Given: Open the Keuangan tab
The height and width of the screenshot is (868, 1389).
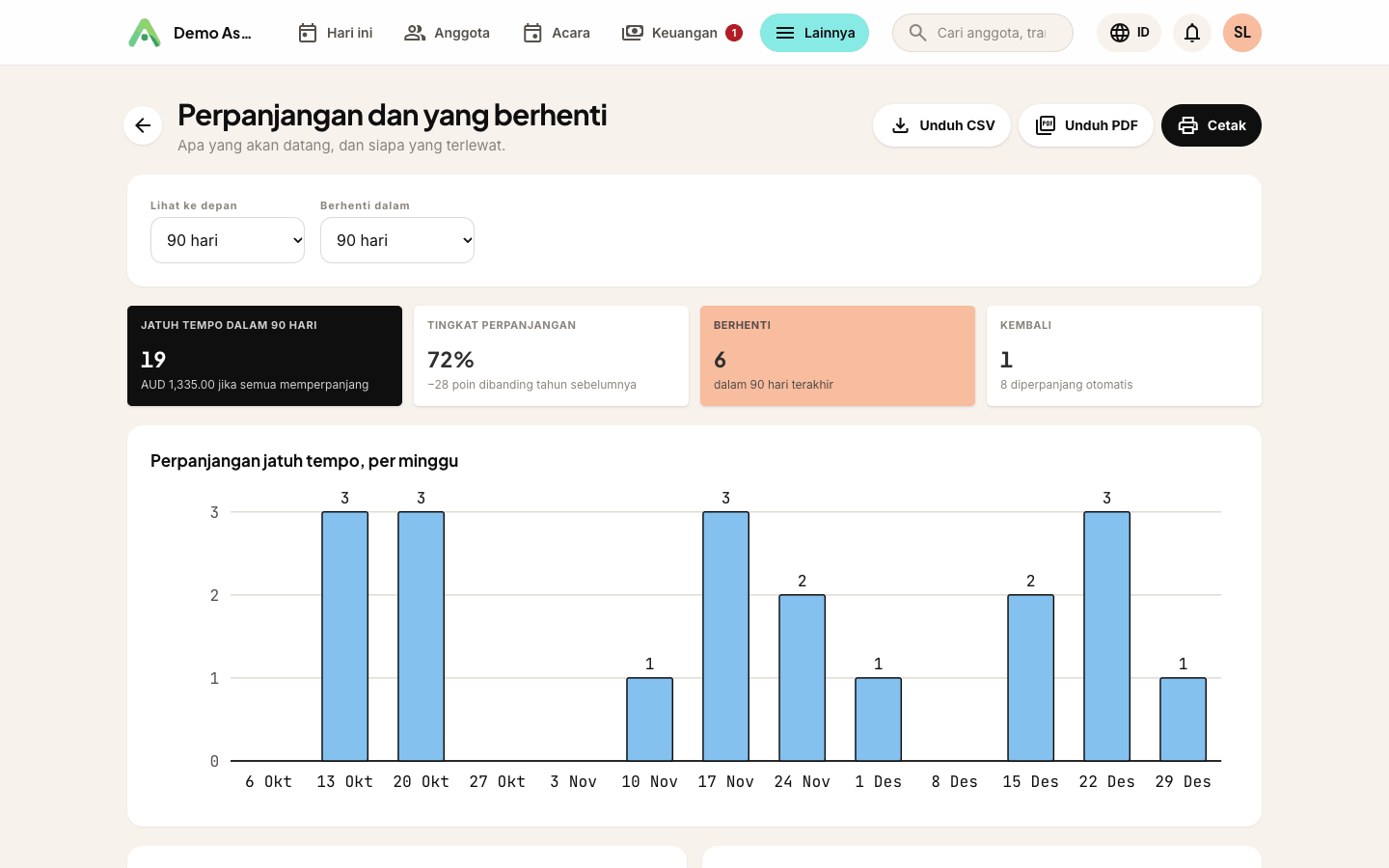Looking at the screenshot, I should click(x=681, y=33).
